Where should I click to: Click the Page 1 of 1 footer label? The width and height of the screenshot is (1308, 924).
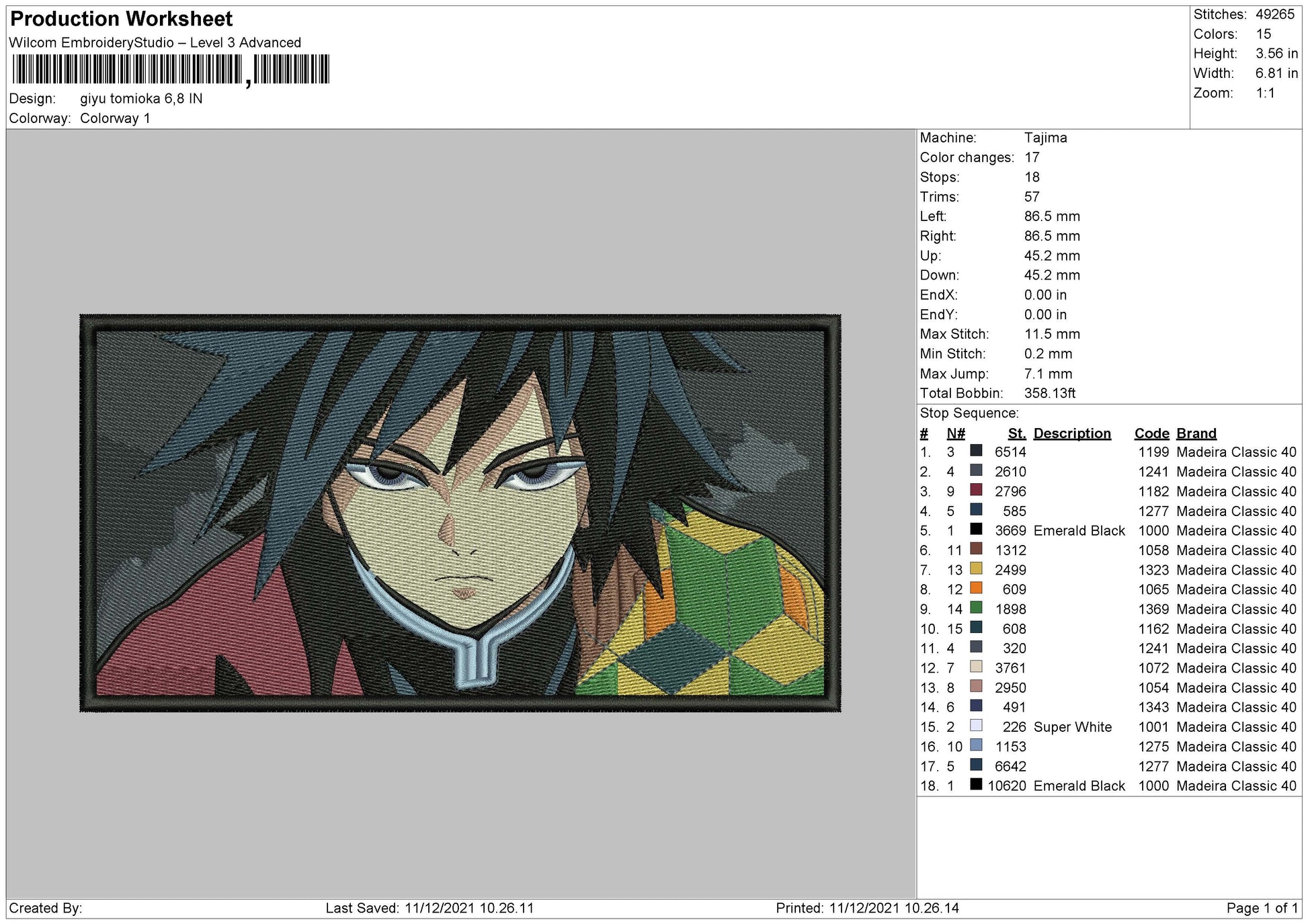[x=1262, y=909]
